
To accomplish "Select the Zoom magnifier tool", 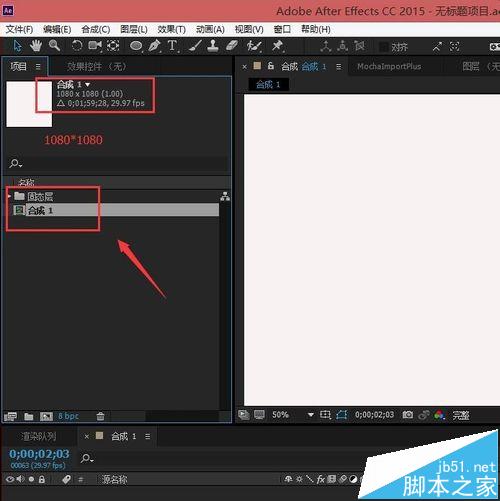I will click(54, 45).
